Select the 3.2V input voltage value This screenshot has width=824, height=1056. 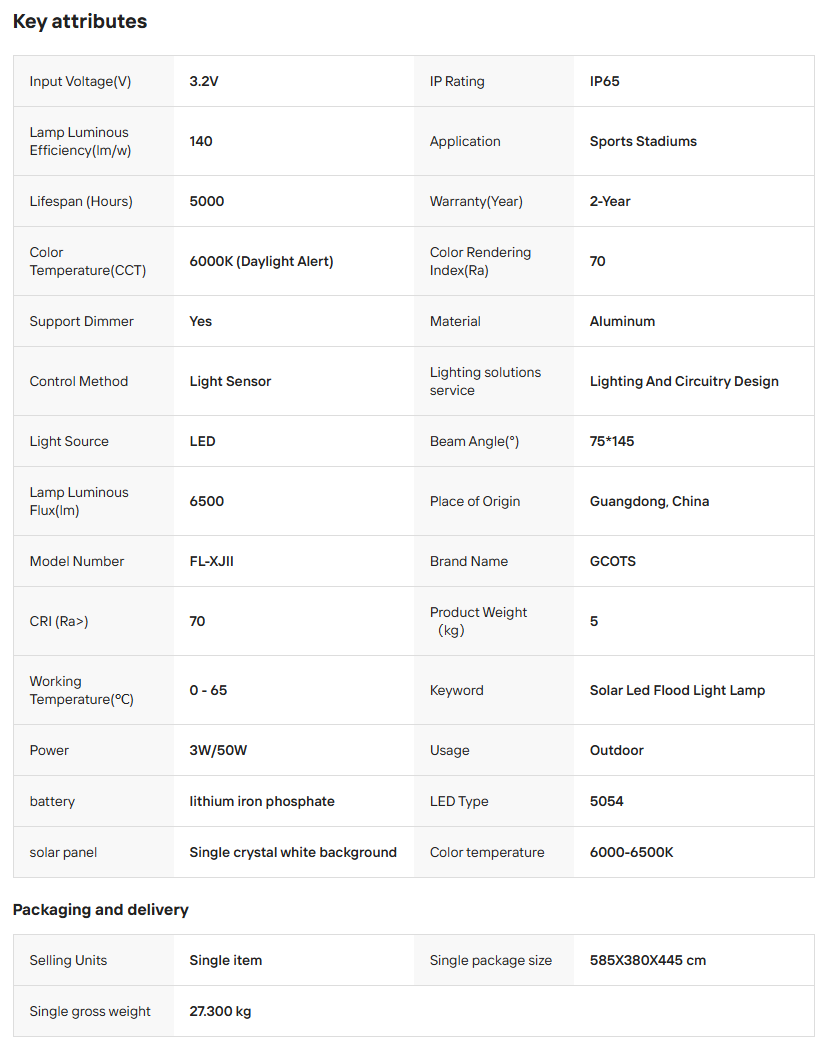pos(204,81)
